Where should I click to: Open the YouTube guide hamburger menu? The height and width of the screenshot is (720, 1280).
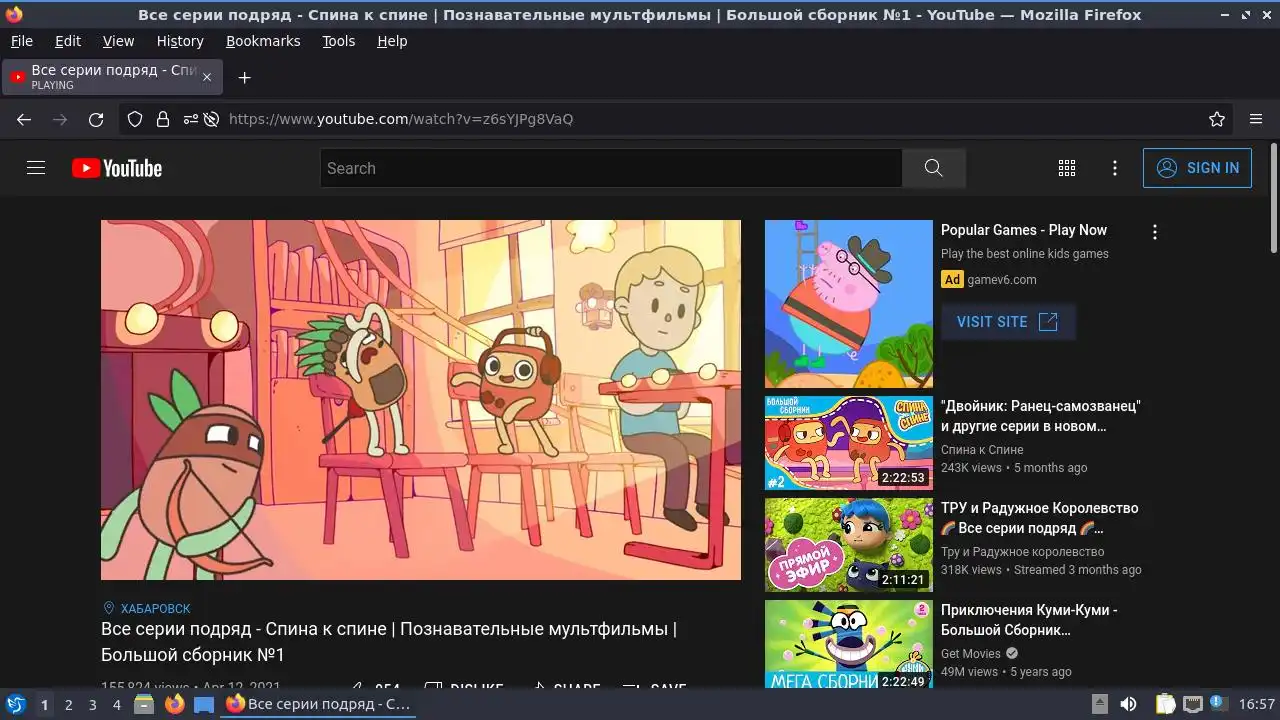pos(36,168)
